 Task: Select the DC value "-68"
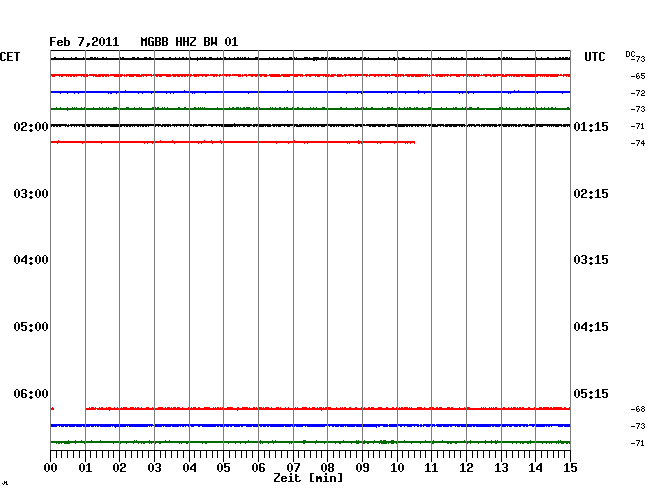(638, 409)
